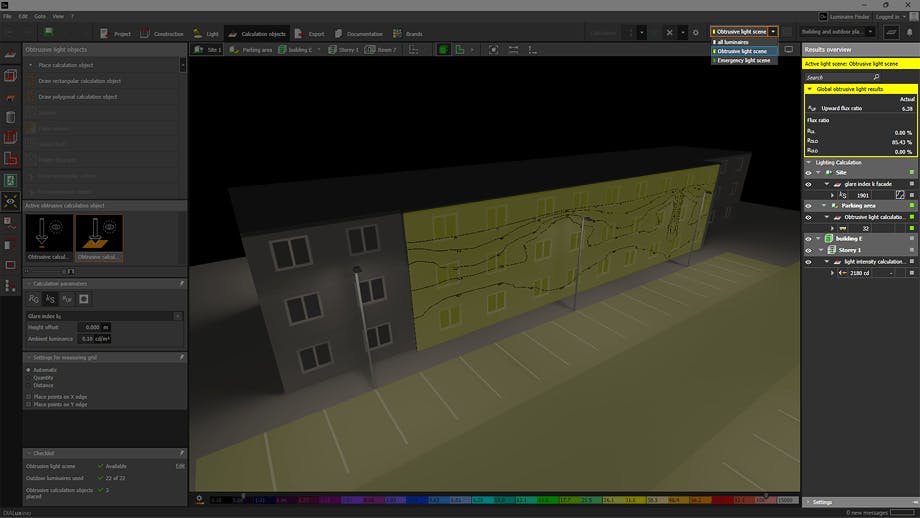
Task: Switch to the Export mode tab
Action: click(x=309, y=33)
